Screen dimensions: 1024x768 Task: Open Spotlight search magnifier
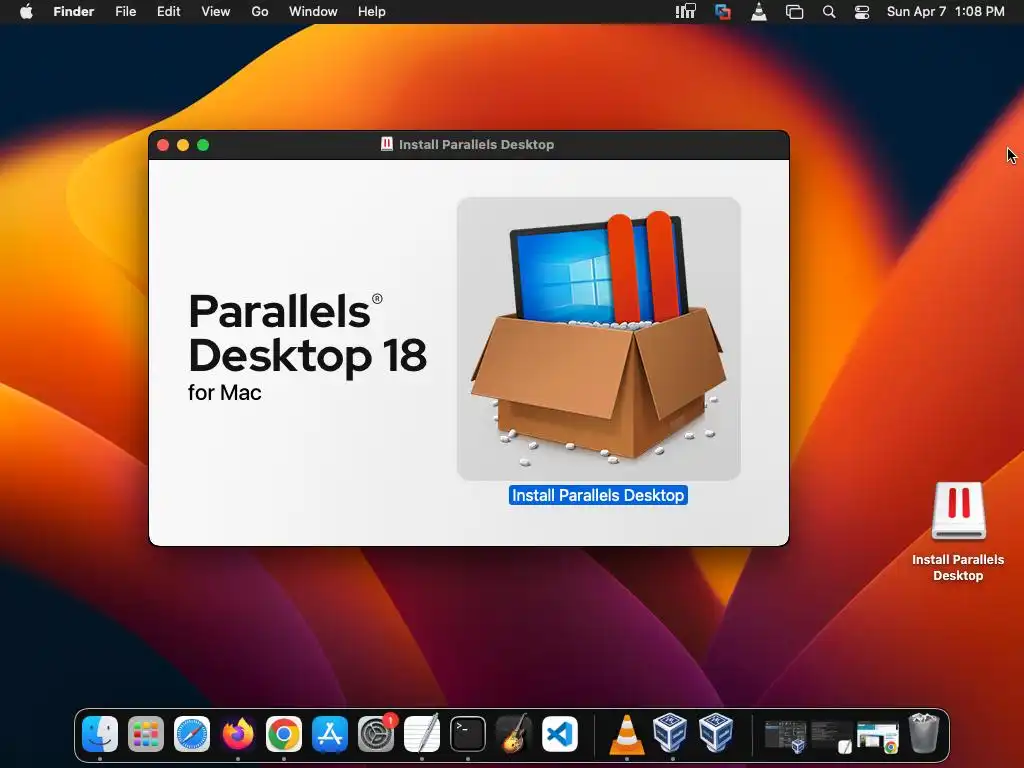pos(829,11)
